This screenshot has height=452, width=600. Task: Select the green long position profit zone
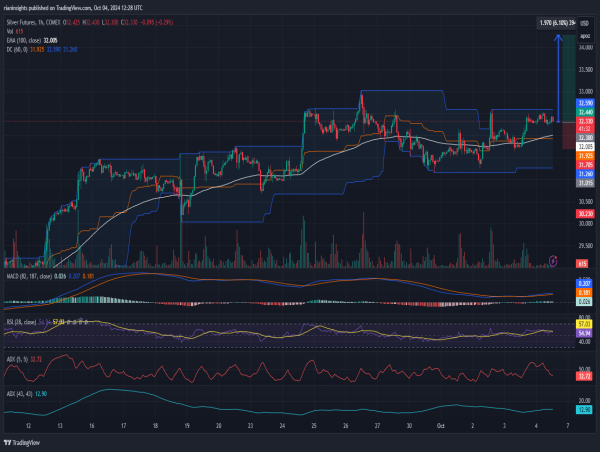coord(569,78)
